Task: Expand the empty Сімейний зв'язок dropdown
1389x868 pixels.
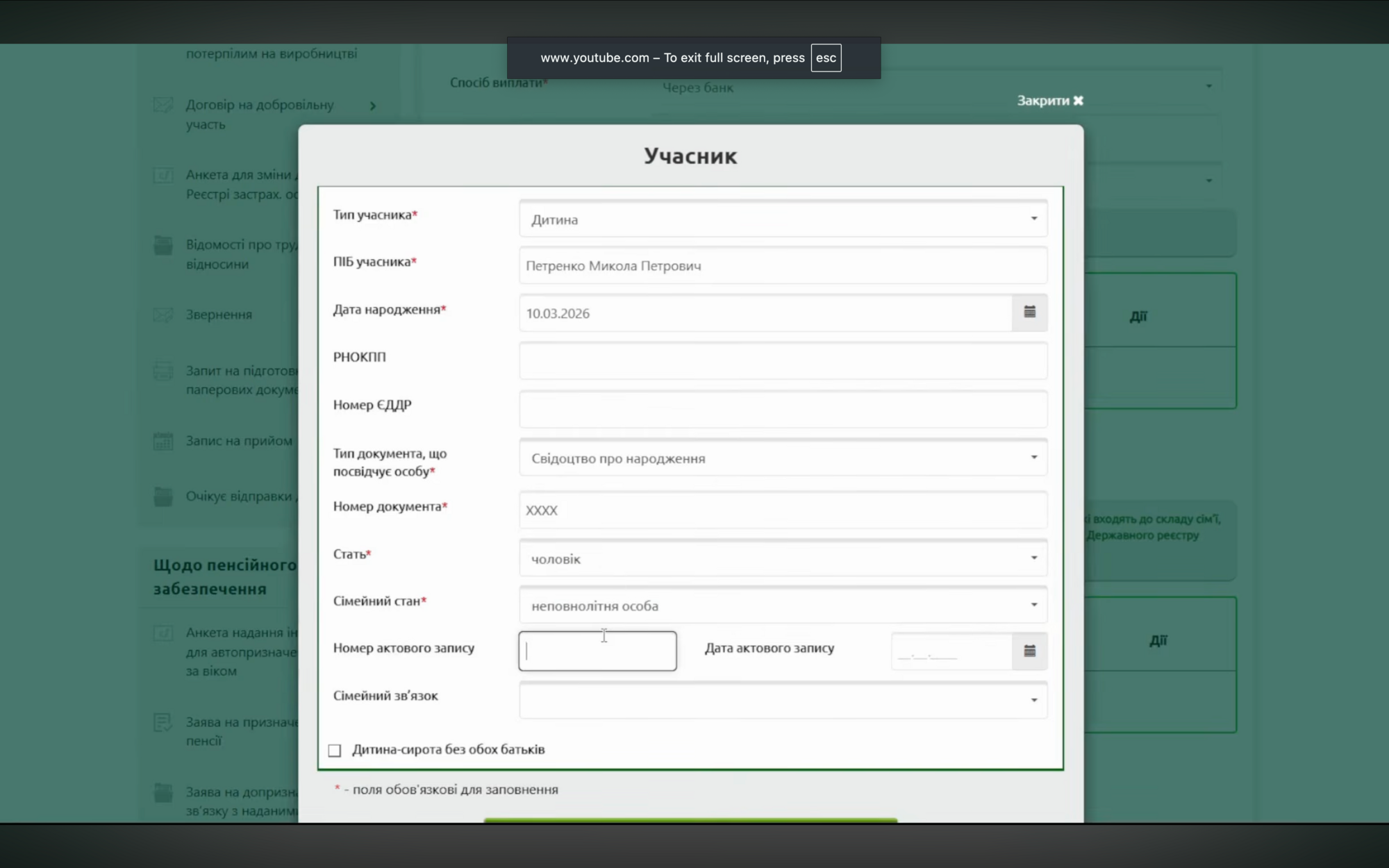Action: (x=783, y=700)
